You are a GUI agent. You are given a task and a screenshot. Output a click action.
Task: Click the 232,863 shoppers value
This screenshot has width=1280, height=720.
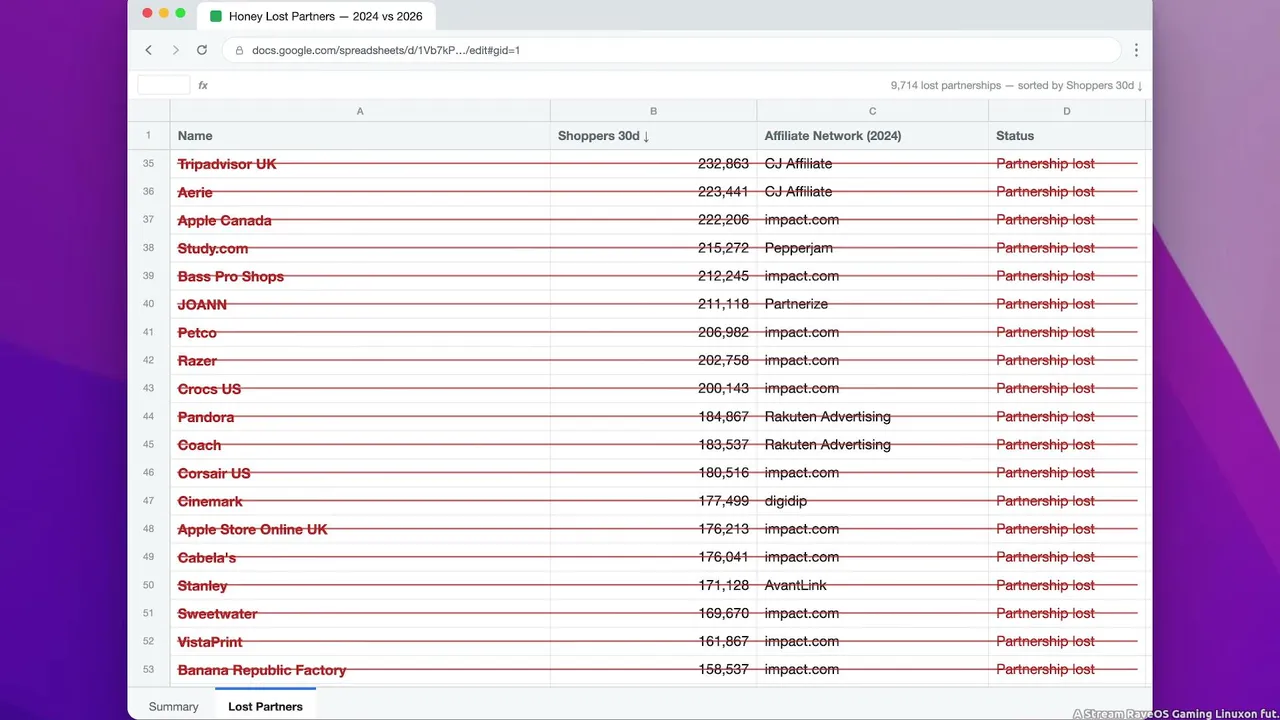click(723, 164)
